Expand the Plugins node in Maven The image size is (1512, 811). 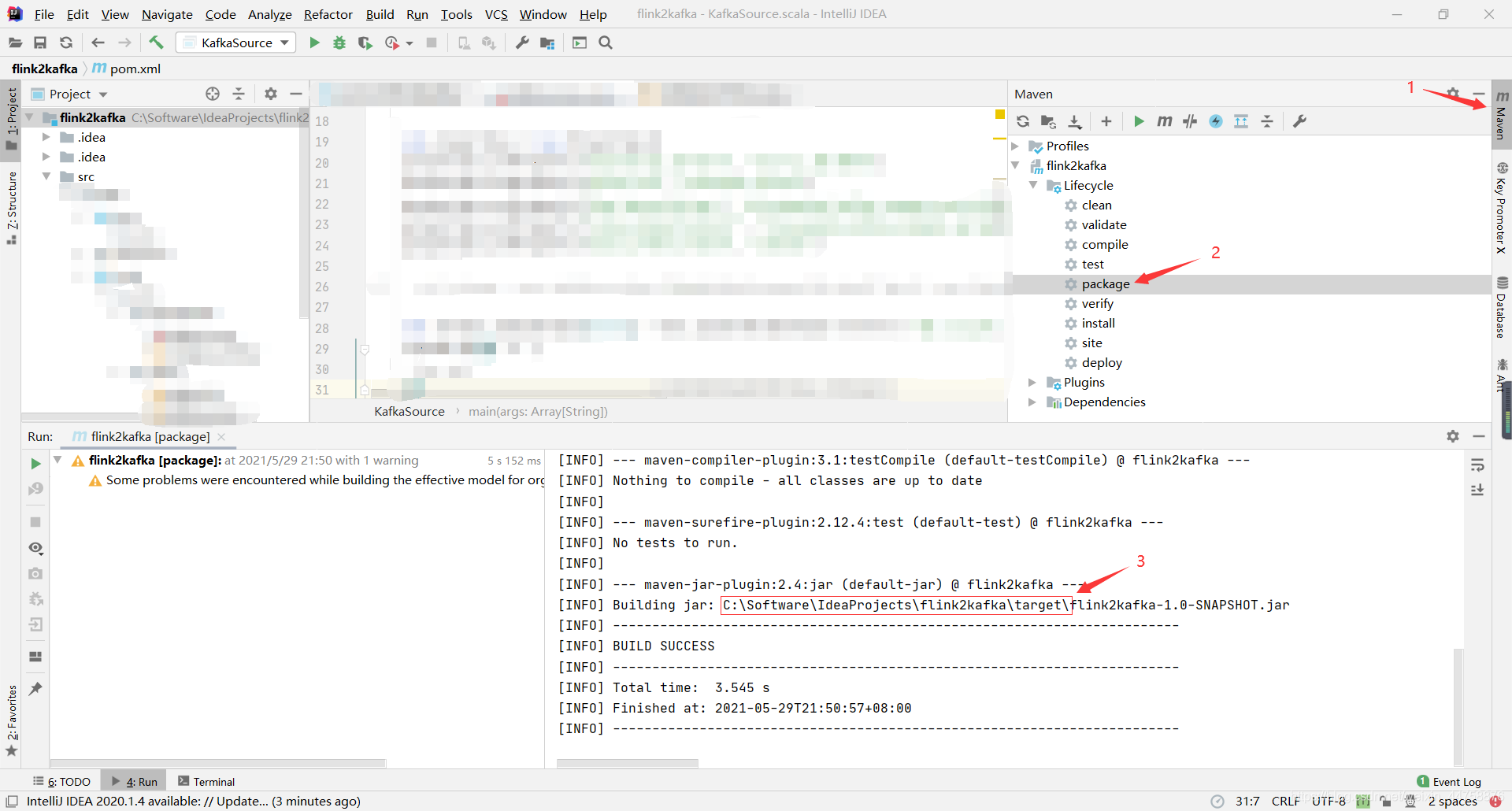1032,383
